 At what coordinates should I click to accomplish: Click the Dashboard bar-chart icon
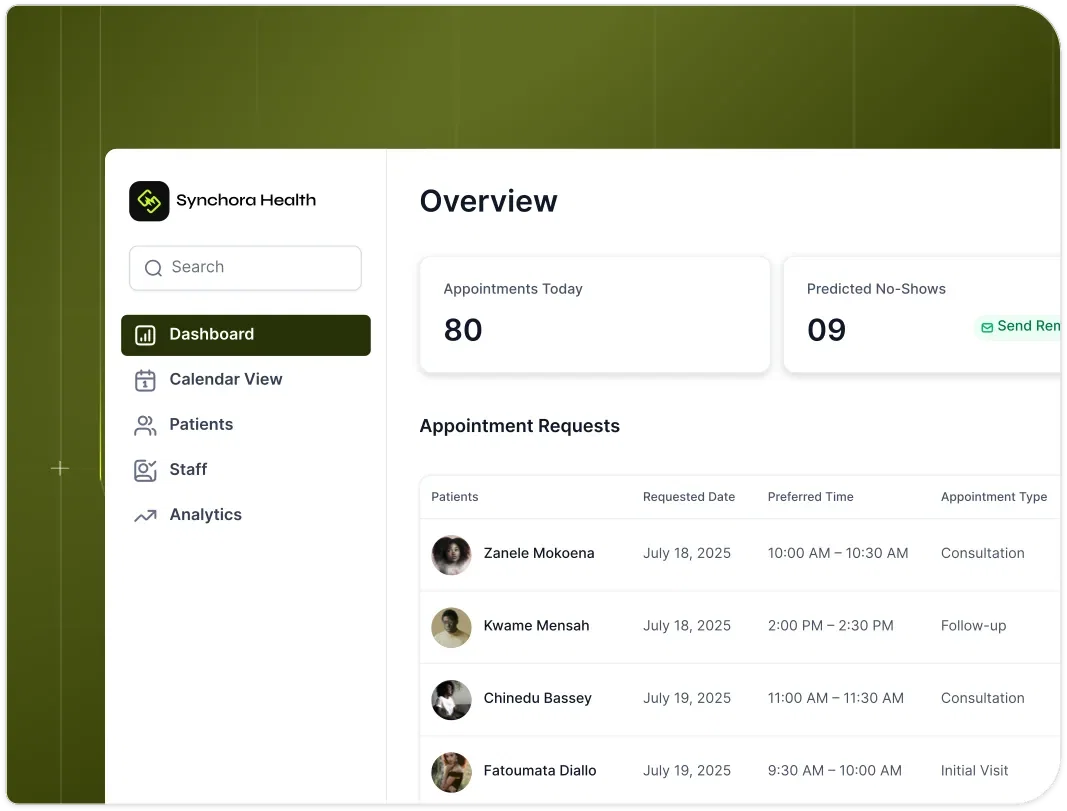click(145, 335)
